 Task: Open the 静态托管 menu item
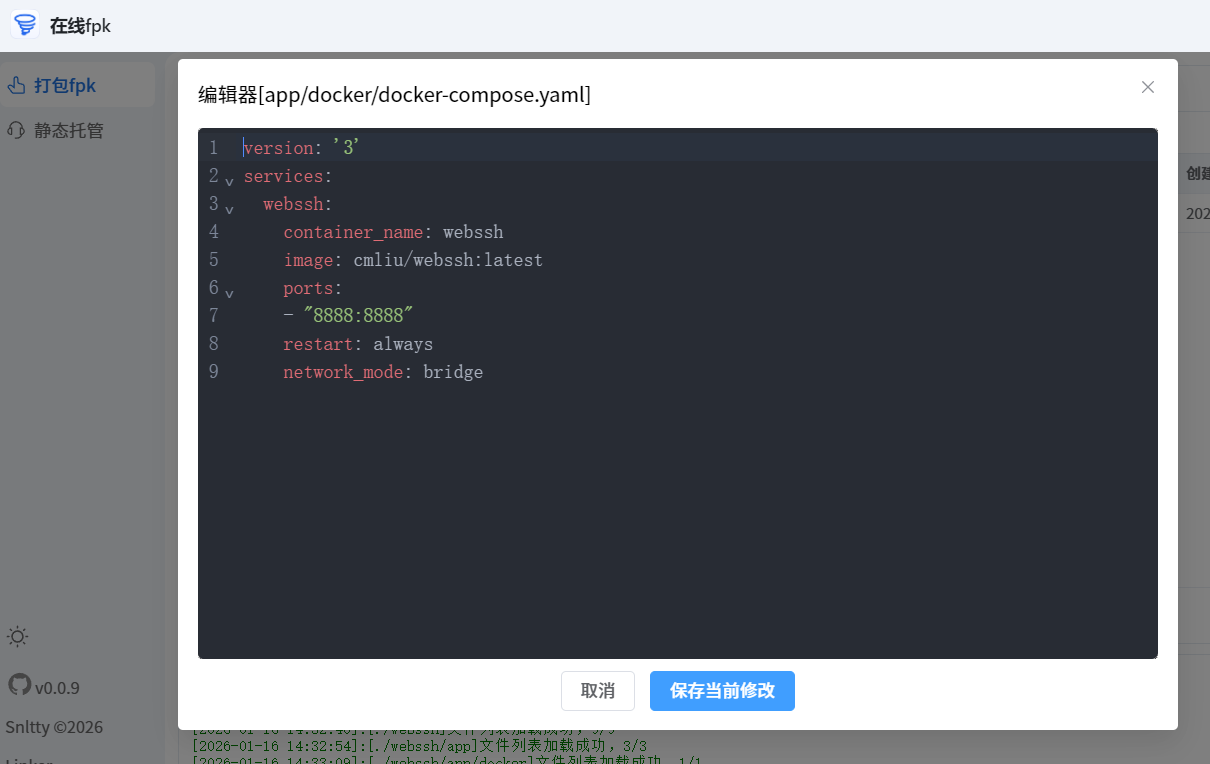(x=68, y=130)
